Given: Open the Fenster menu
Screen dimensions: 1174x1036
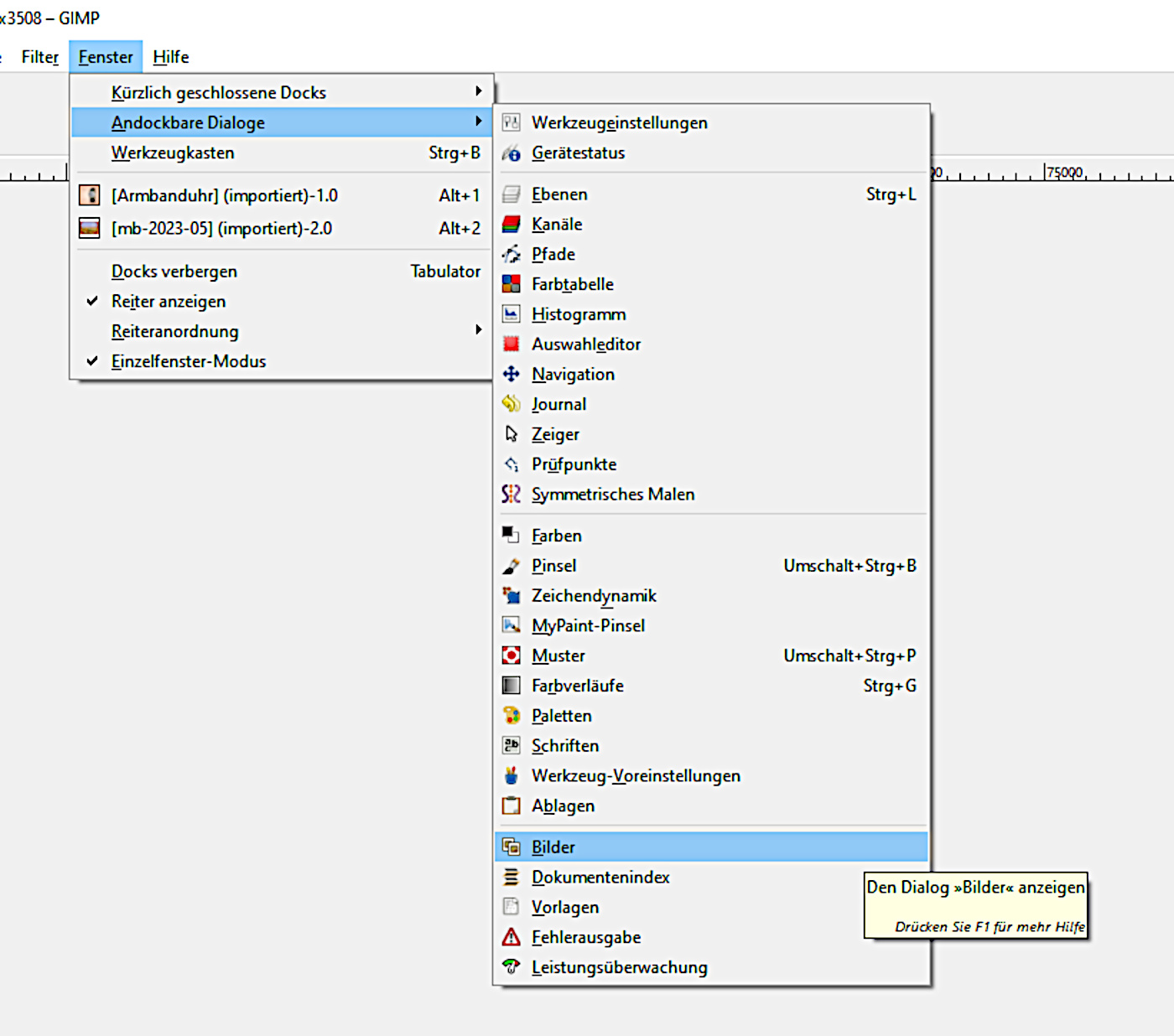Looking at the screenshot, I should point(106,57).
